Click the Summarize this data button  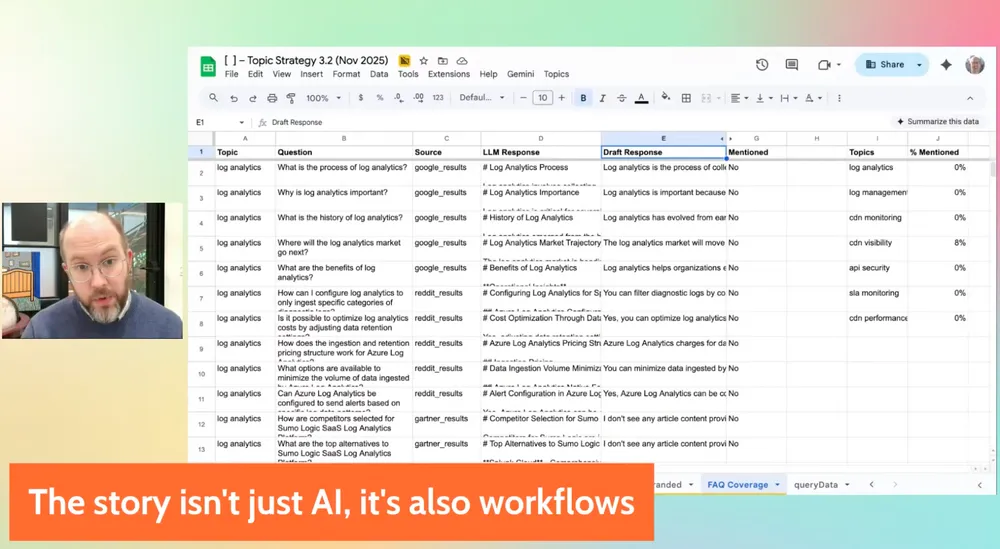(936, 122)
